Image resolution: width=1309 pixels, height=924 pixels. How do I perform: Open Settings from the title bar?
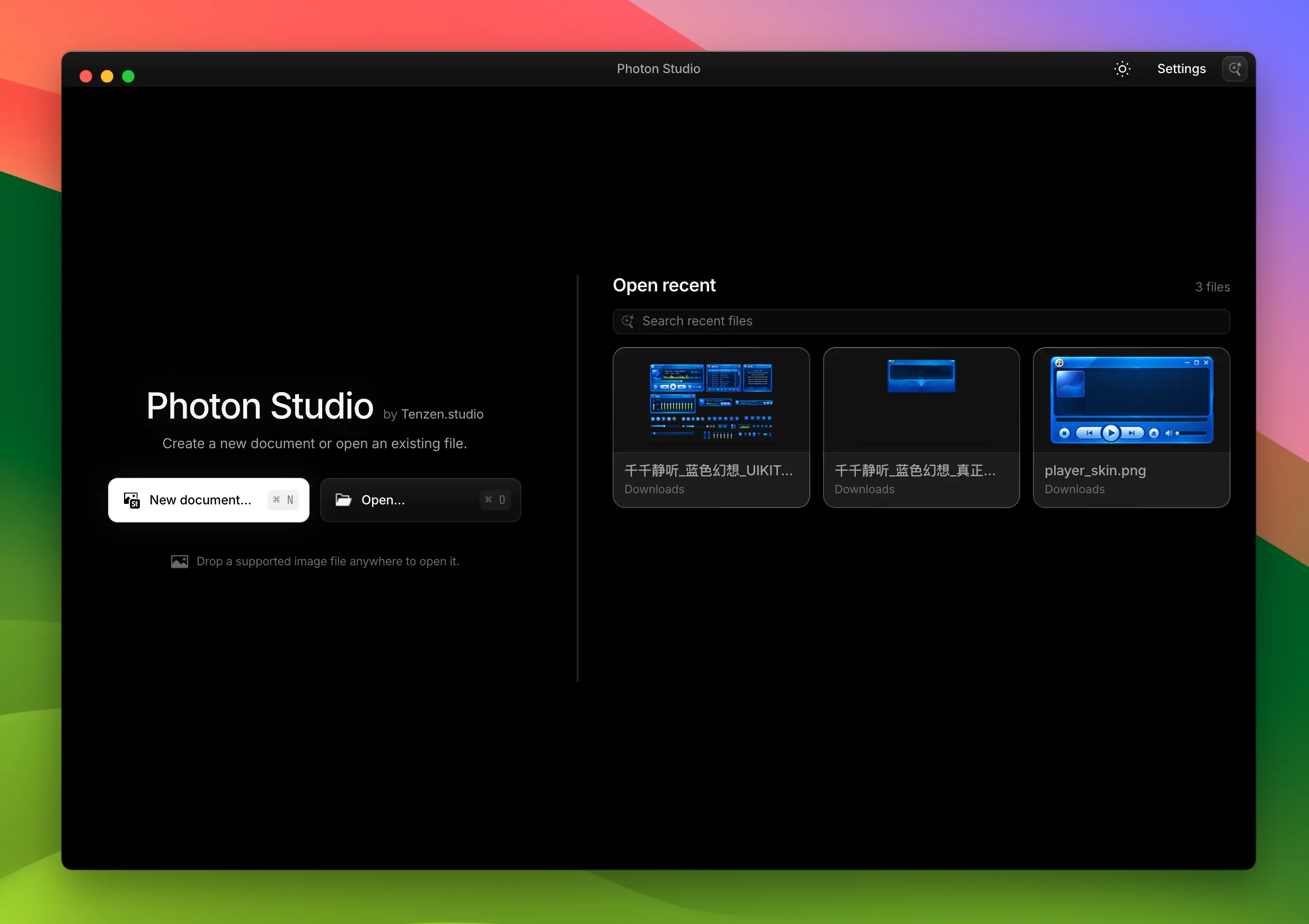(x=1181, y=69)
